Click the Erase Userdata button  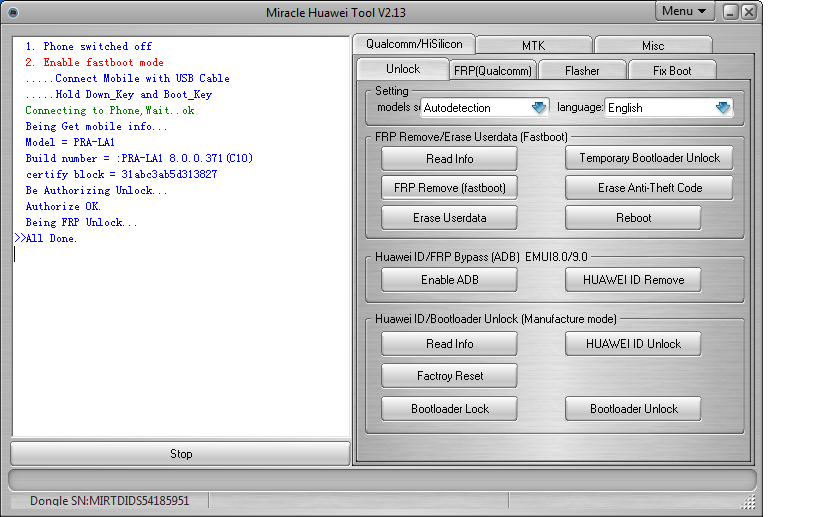pos(449,218)
